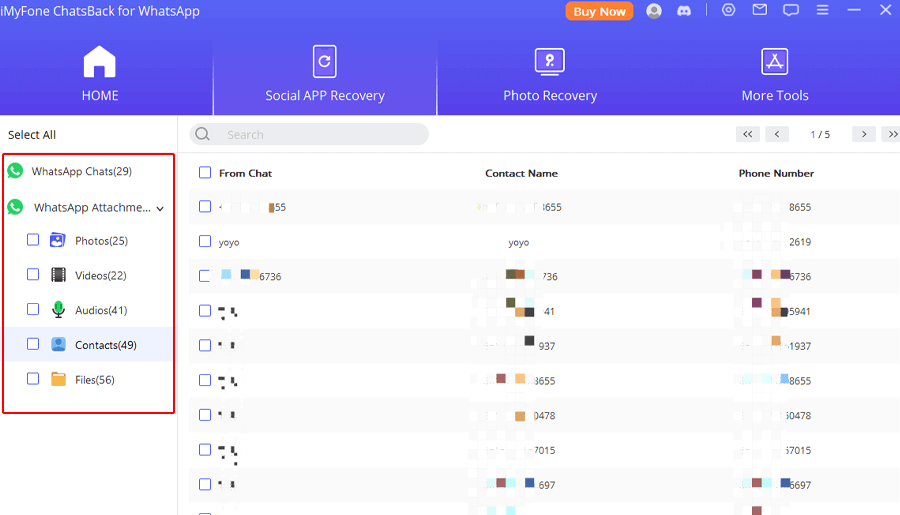The image size is (900, 515).
Task: Open the More Tools tab
Action: [x=774, y=76]
